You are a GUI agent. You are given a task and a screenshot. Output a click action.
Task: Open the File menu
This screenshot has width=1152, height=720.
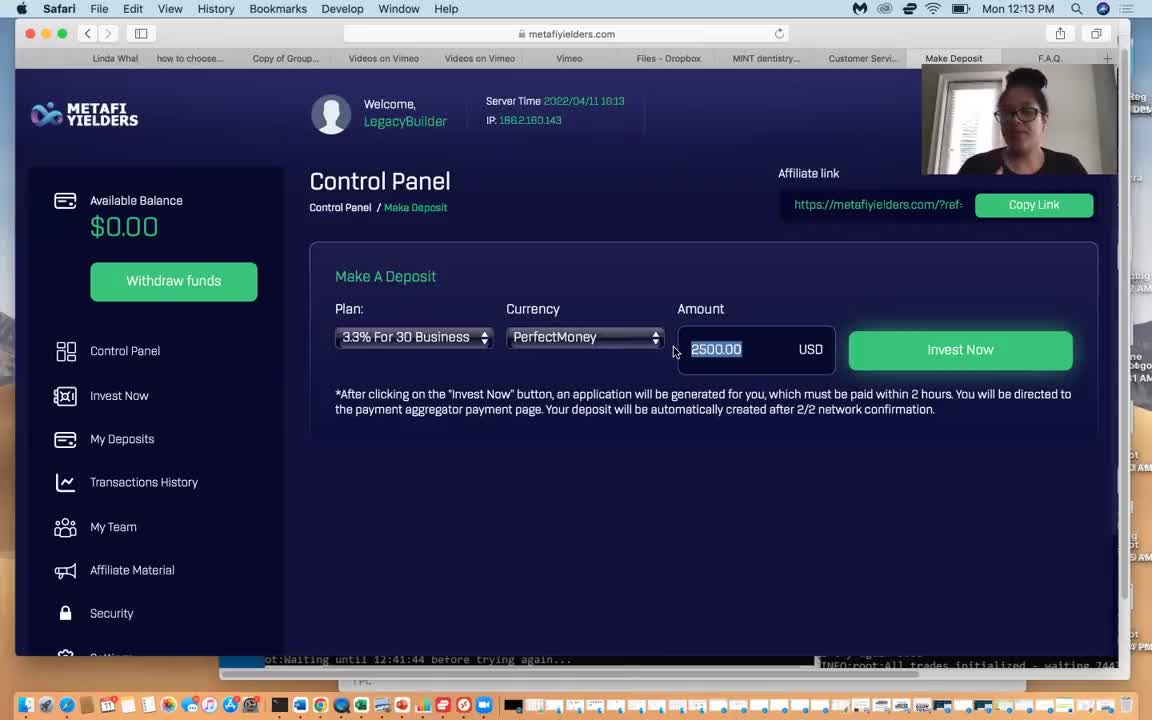click(x=99, y=9)
